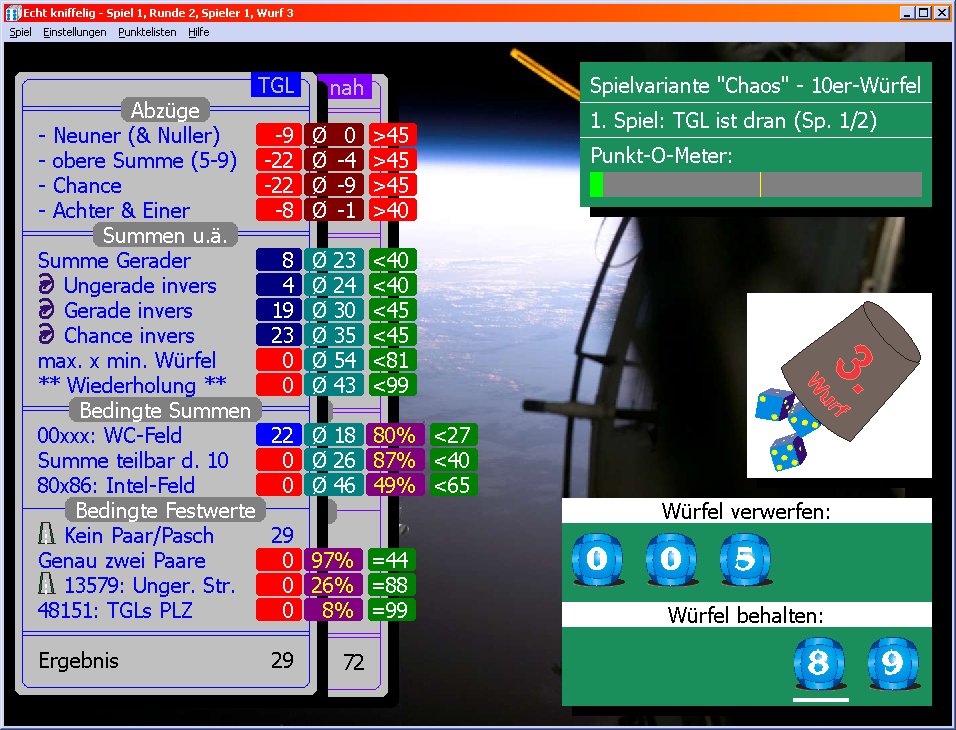
Task: Open the Einstellungen menu
Action: click(74, 32)
